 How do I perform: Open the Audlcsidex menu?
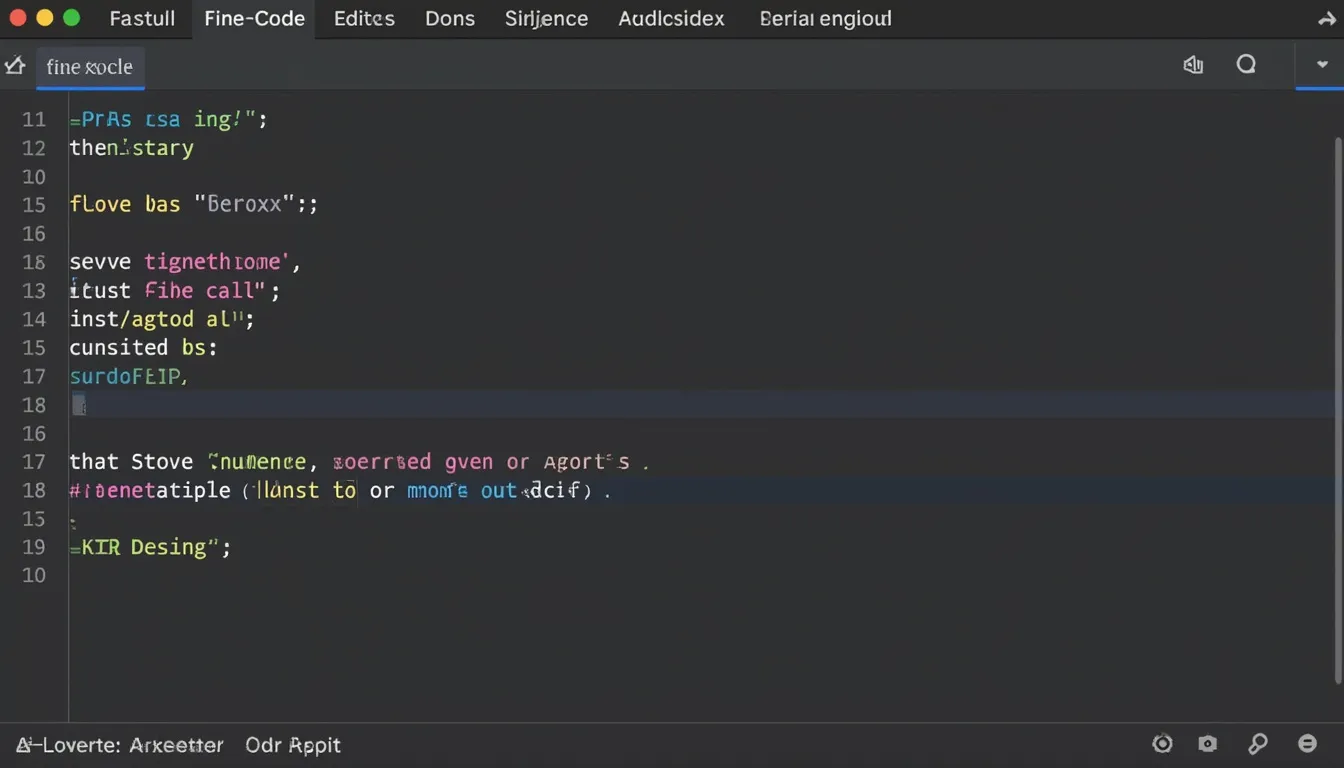pyautogui.click(x=671, y=18)
